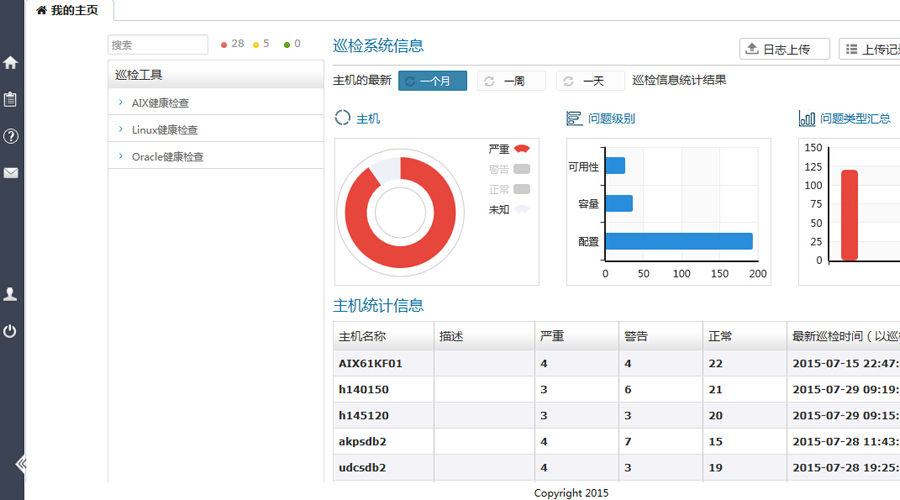Screen dimensions: 900x500
Task: Click the power logout icon
Action: [10, 331]
